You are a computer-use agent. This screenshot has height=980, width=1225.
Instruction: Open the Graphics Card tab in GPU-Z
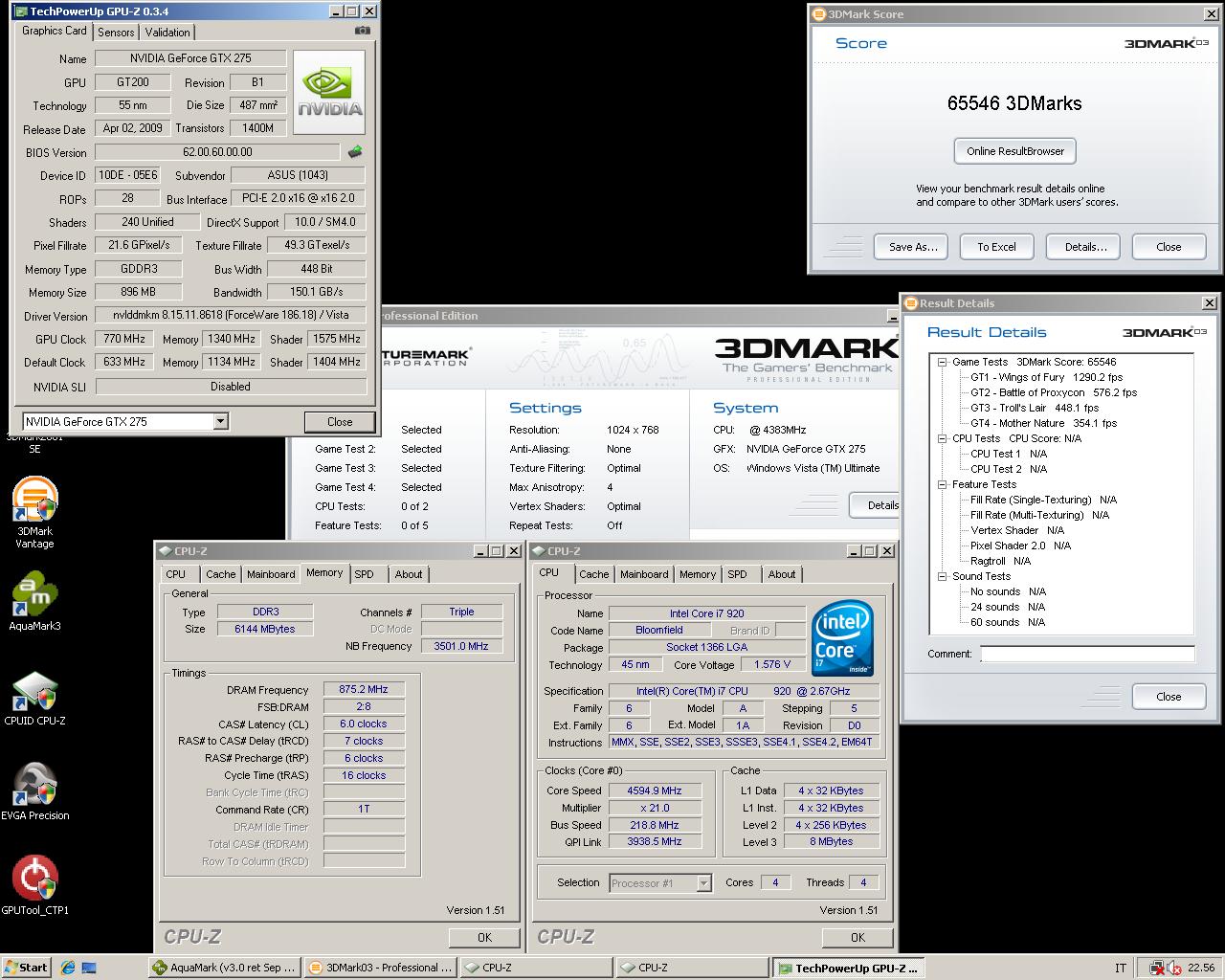[x=55, y=31]
